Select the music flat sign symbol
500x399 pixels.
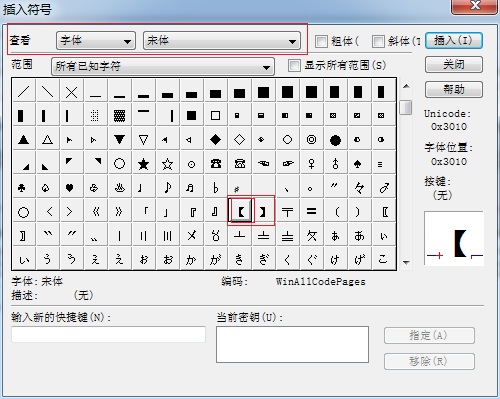point(215,188)
